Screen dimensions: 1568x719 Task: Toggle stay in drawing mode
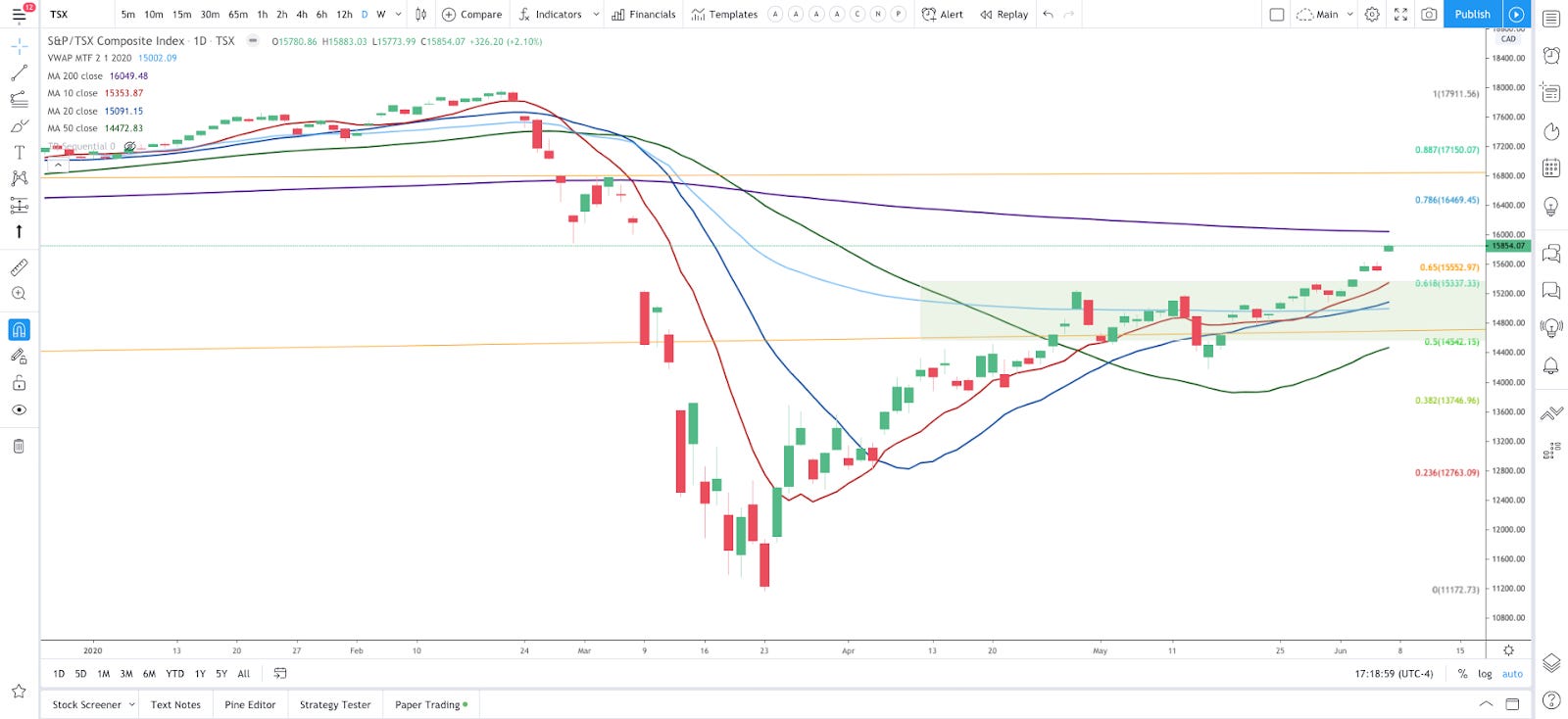click(x=19, y=357)
